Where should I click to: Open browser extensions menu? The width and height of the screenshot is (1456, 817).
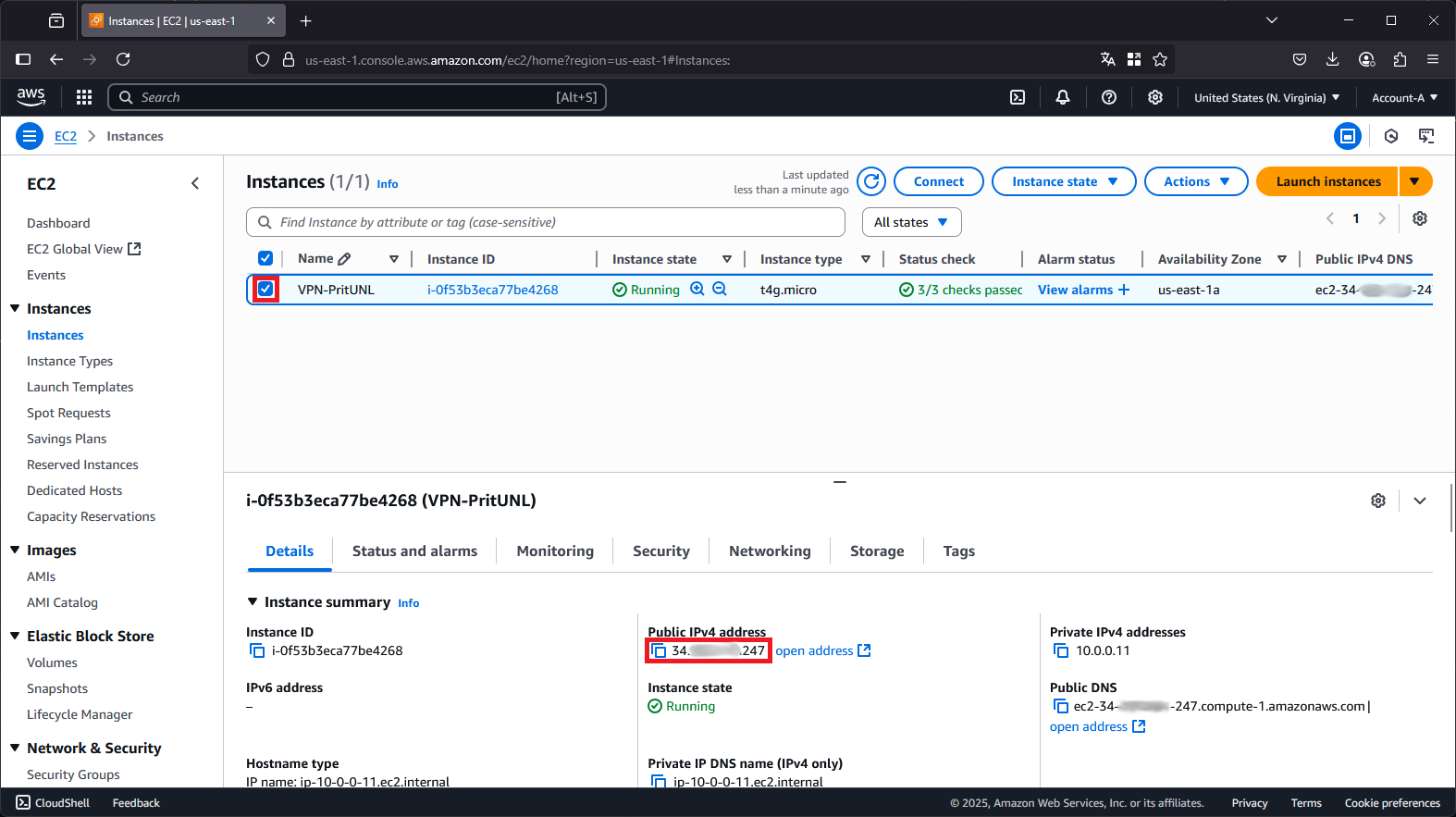(x=1400, y=59)
